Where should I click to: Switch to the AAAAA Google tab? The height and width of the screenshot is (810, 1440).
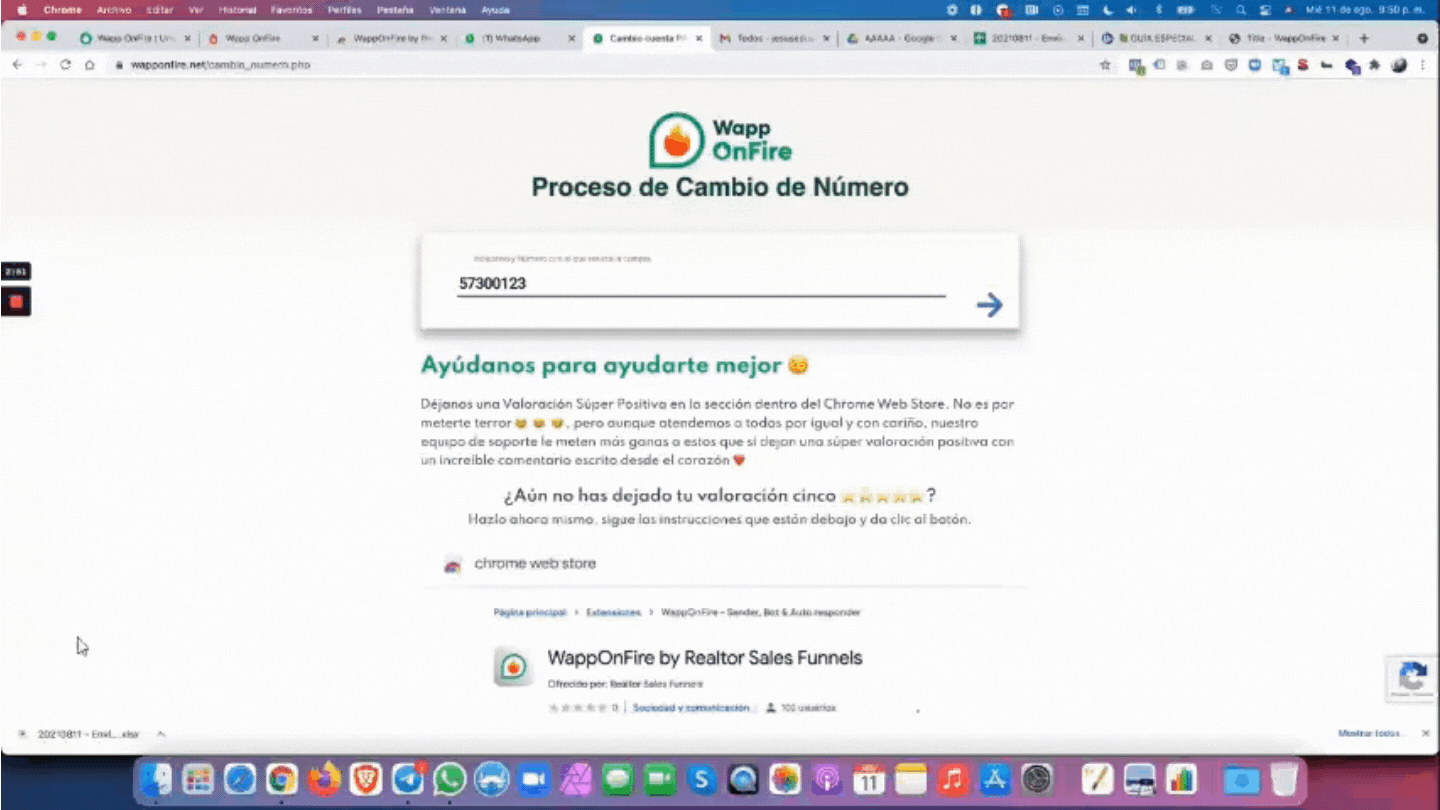[x=902, y=38]
